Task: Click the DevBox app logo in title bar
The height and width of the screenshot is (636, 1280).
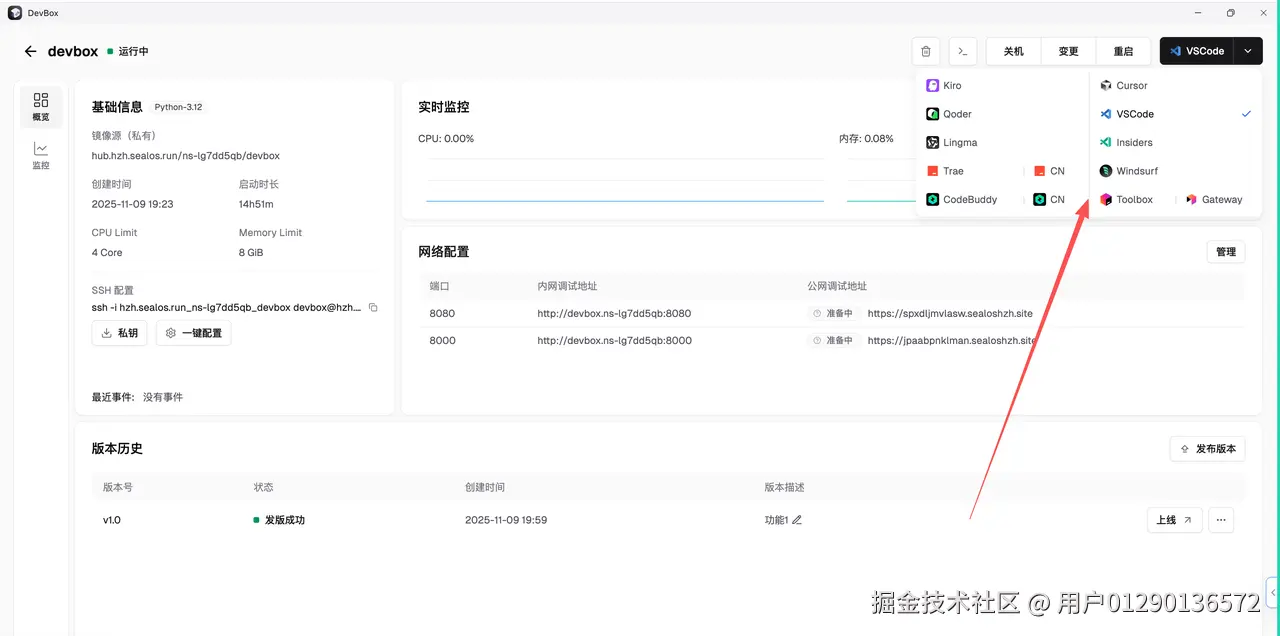Action: click(15, 12)
